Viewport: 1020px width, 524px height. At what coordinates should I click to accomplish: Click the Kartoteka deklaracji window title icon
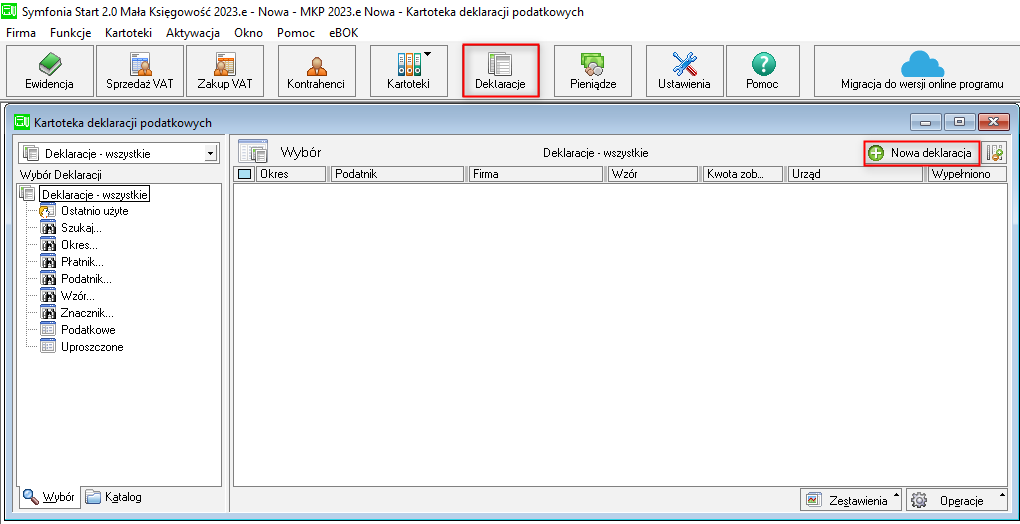(x=22, y=122)
